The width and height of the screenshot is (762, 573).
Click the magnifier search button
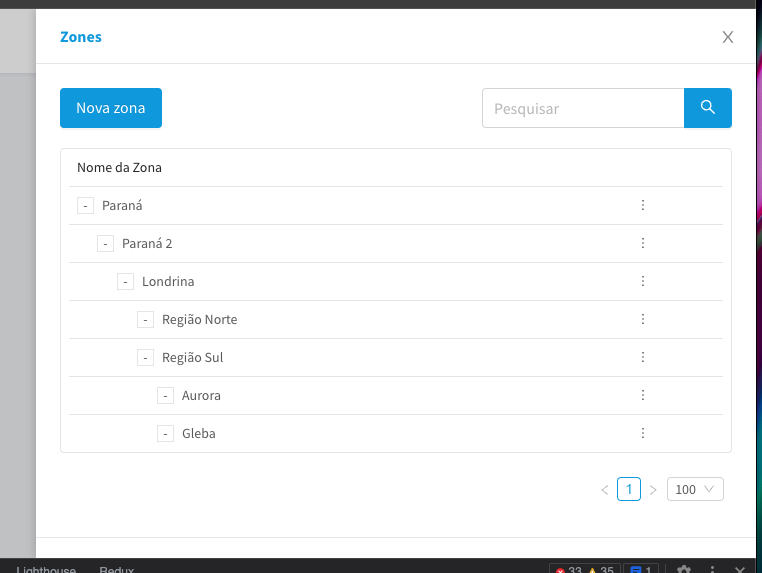click(x=707, y=108)
